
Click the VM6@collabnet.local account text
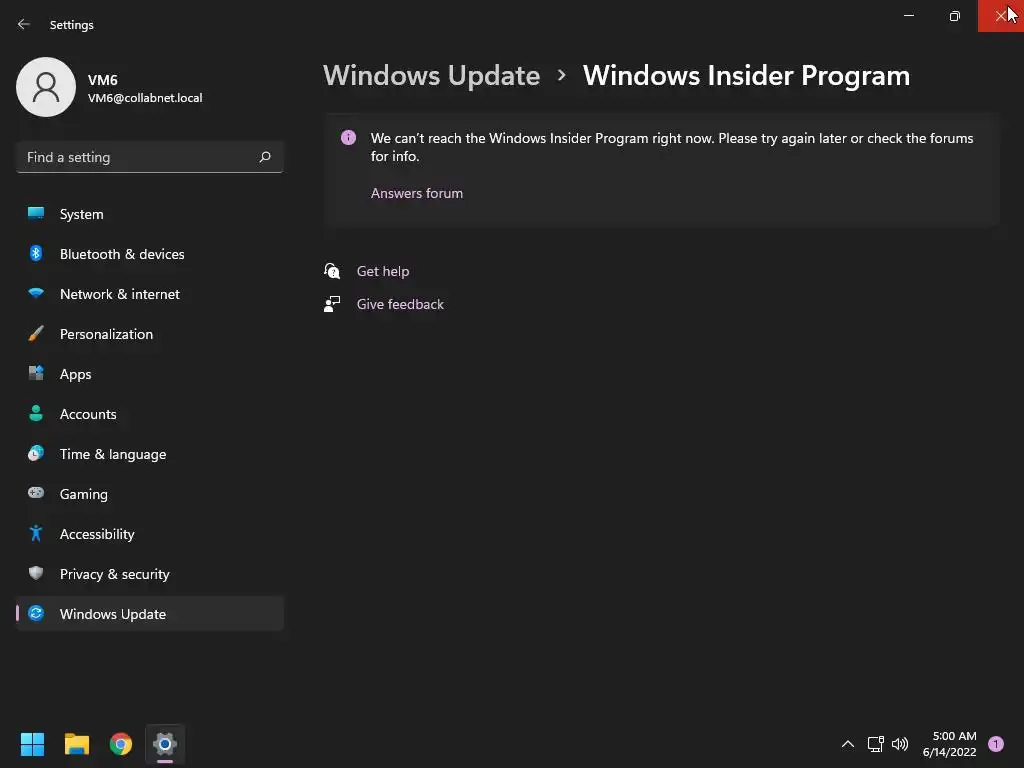145,98
